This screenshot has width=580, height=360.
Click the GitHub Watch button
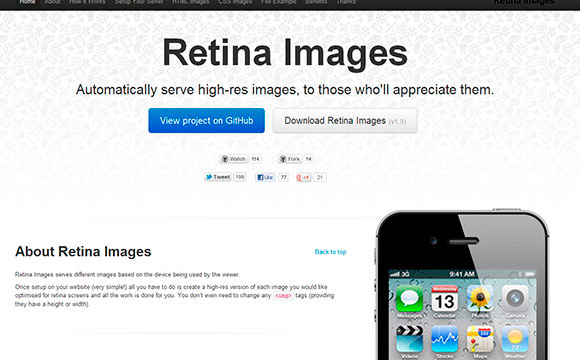tap(233, 159)
